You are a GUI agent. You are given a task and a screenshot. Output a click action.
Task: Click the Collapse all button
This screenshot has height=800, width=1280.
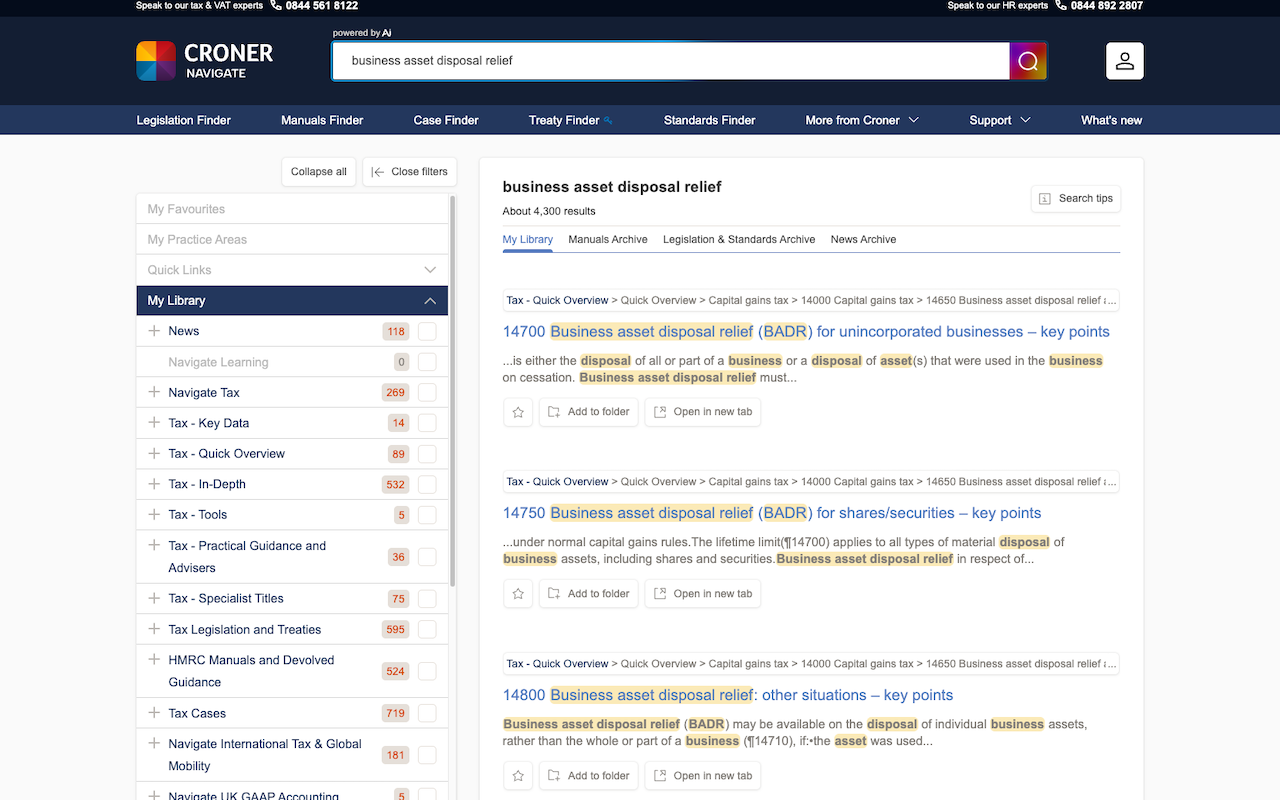pyautogui.click(x=319, y=172)
